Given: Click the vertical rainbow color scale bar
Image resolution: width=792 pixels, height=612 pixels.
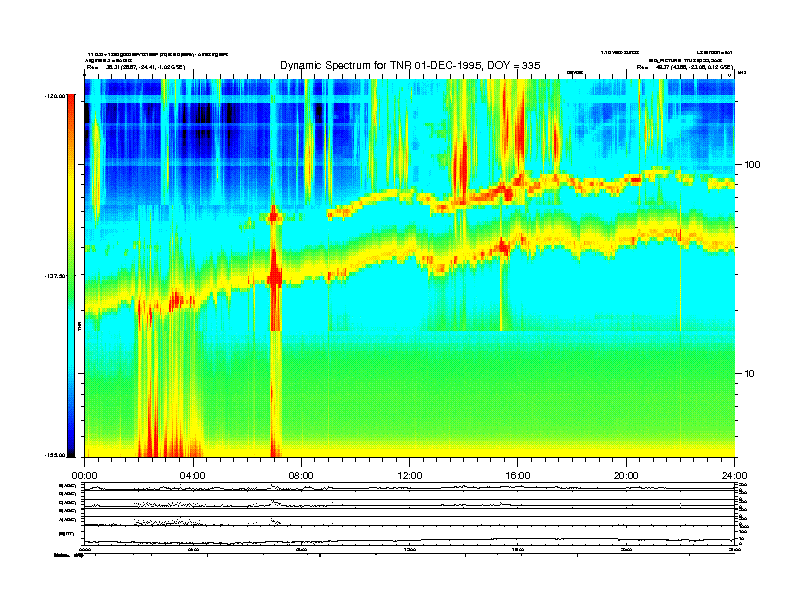Looking at the screenshot, I should [x=72, y=276].
